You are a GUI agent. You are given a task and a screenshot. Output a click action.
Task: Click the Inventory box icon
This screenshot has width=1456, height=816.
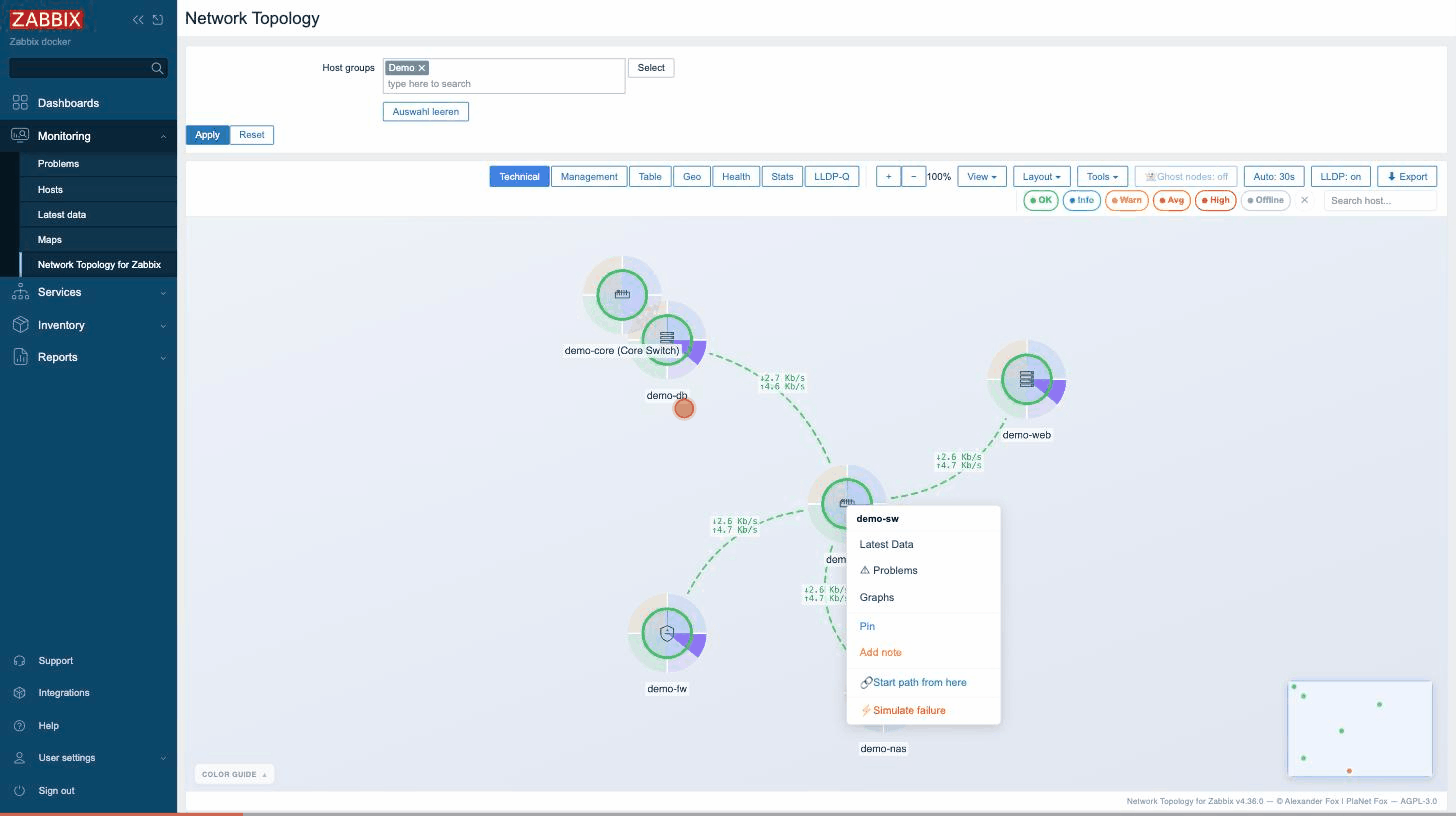[20, 325]
